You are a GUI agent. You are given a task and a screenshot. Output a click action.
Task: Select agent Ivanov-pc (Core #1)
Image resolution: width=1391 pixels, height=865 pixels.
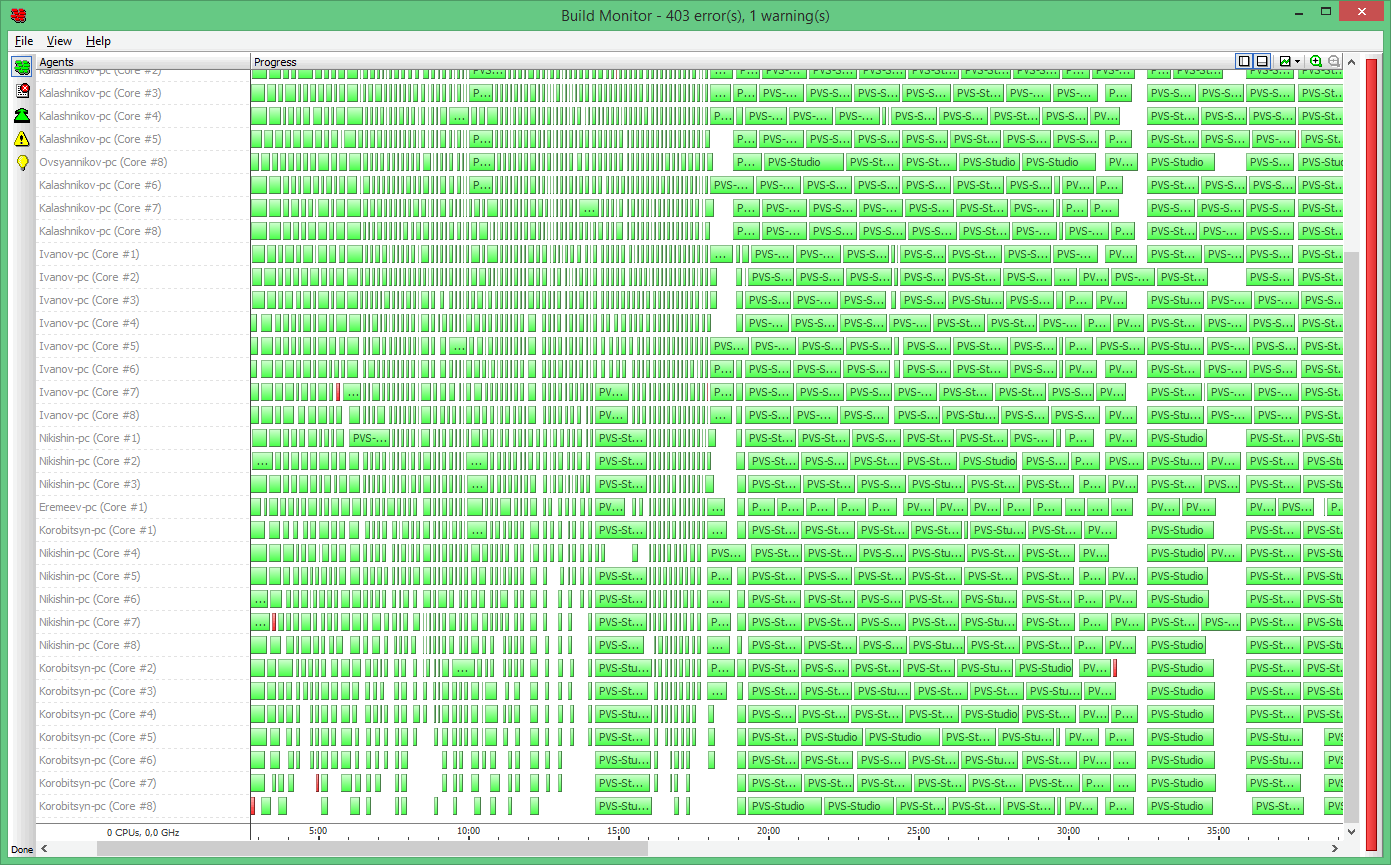(89, 254)
